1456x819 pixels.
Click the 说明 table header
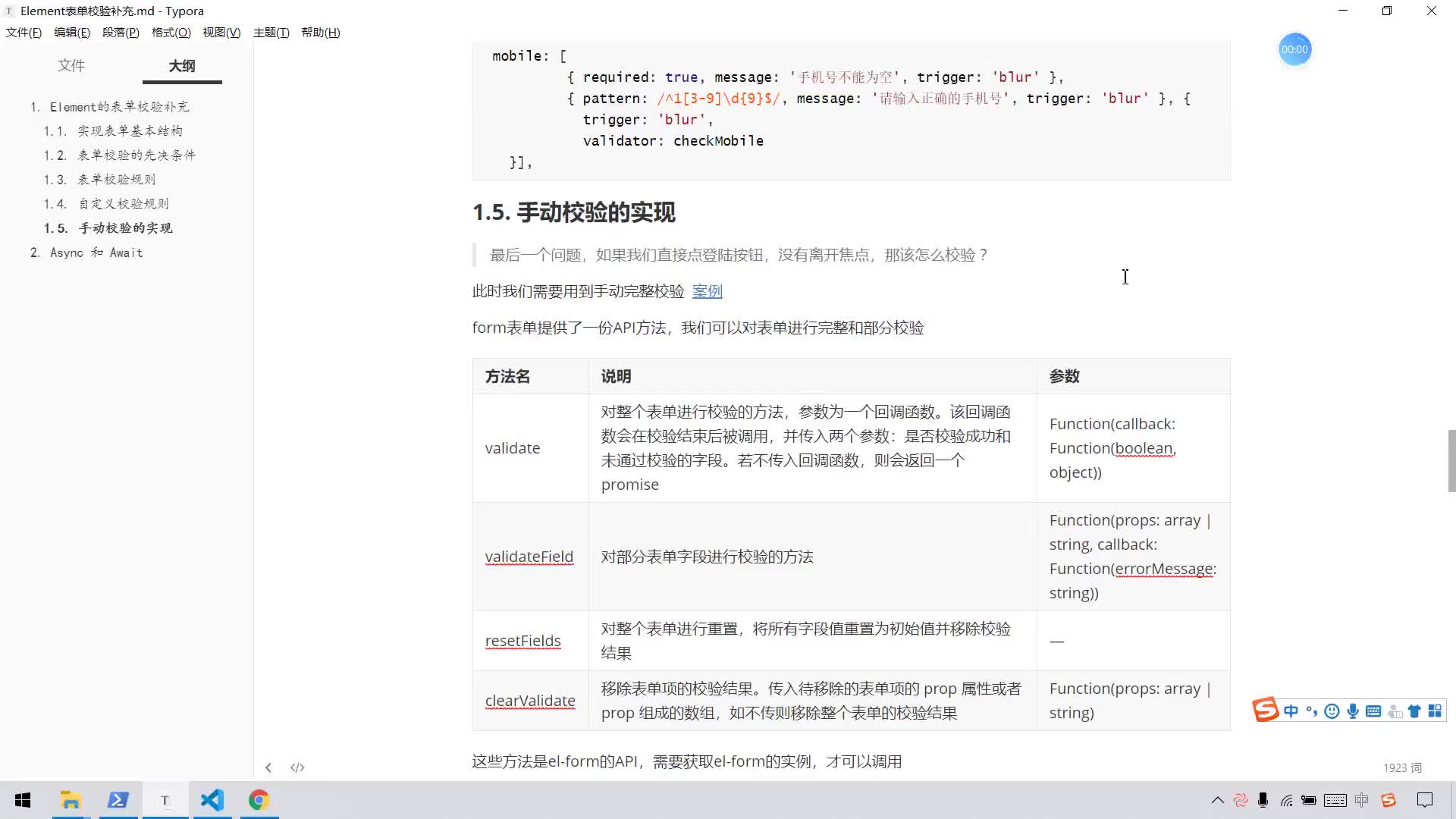812,376
